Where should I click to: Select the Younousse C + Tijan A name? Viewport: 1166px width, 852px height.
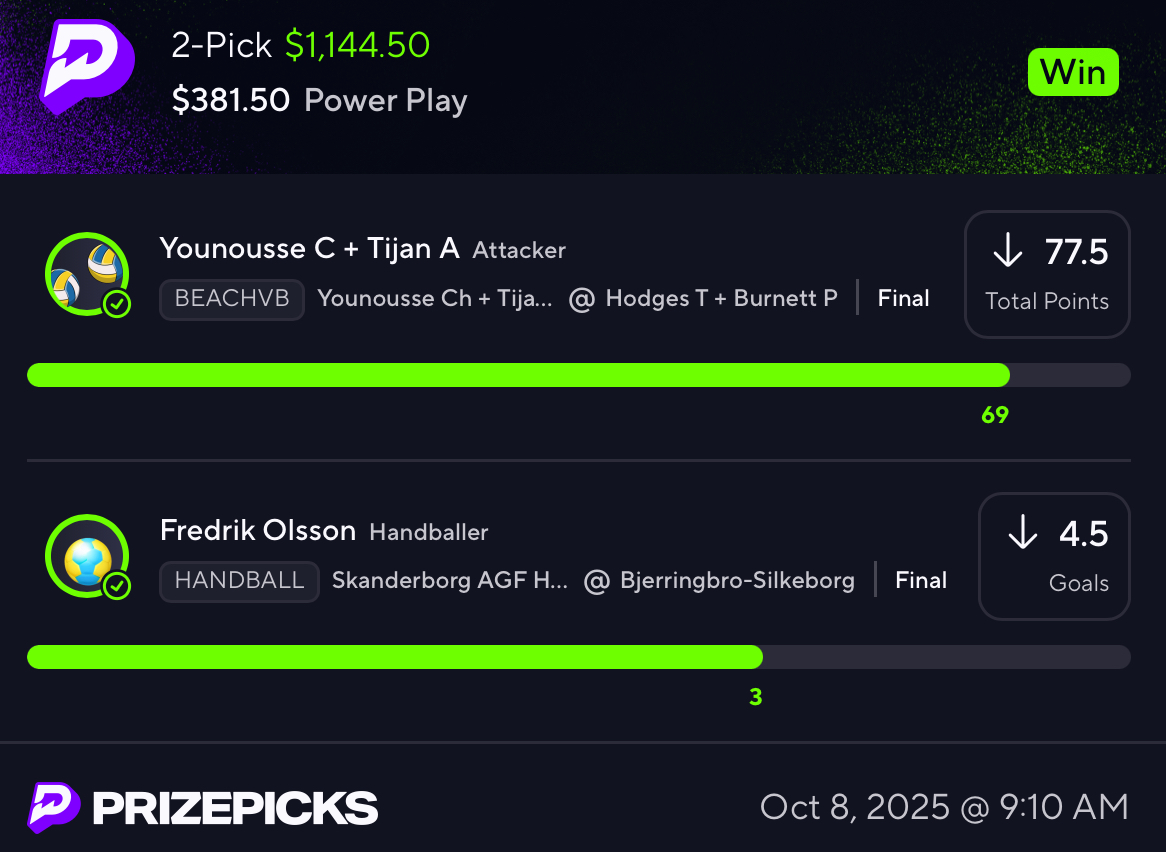[309, 248]
